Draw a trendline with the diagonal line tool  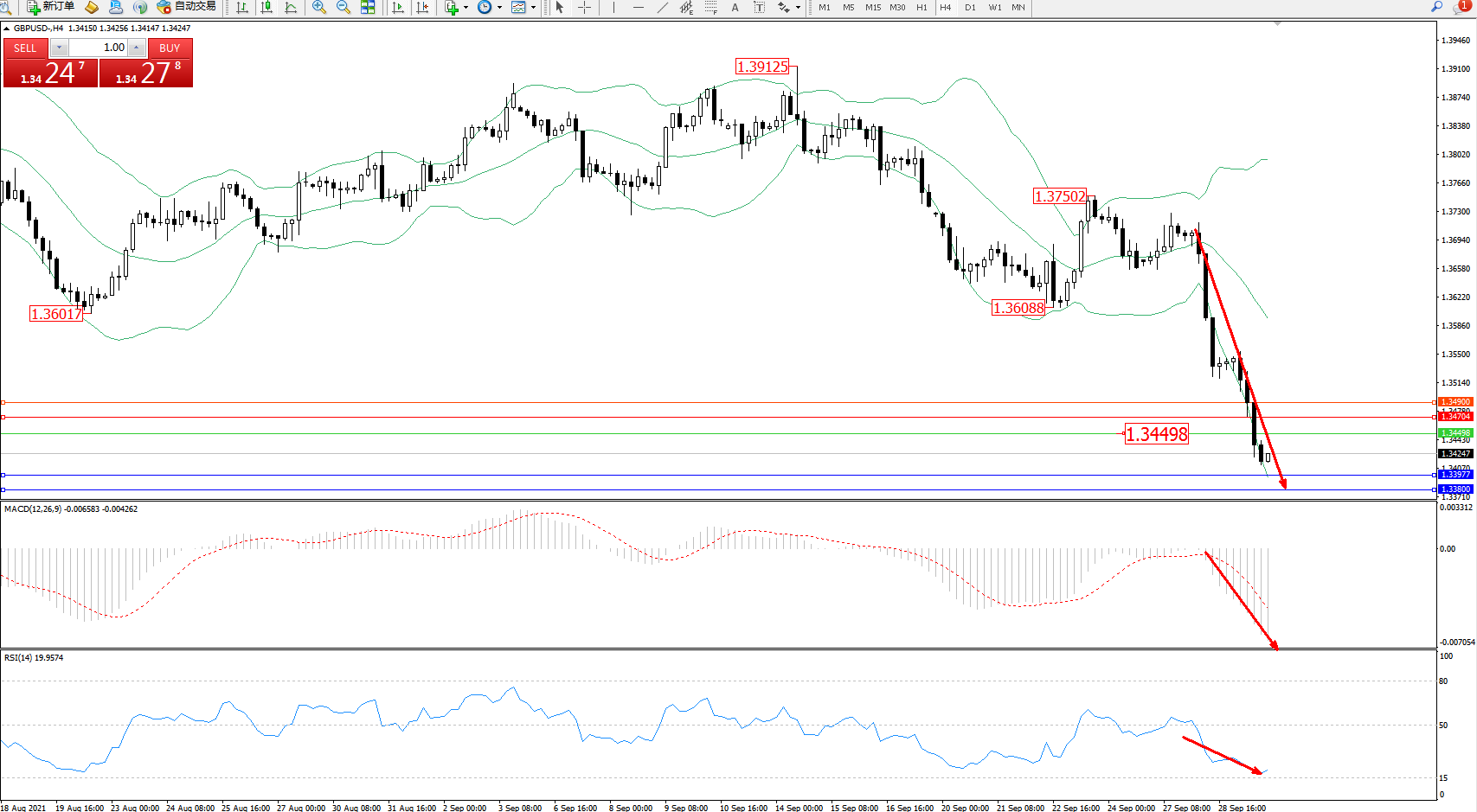click(663, 7)
